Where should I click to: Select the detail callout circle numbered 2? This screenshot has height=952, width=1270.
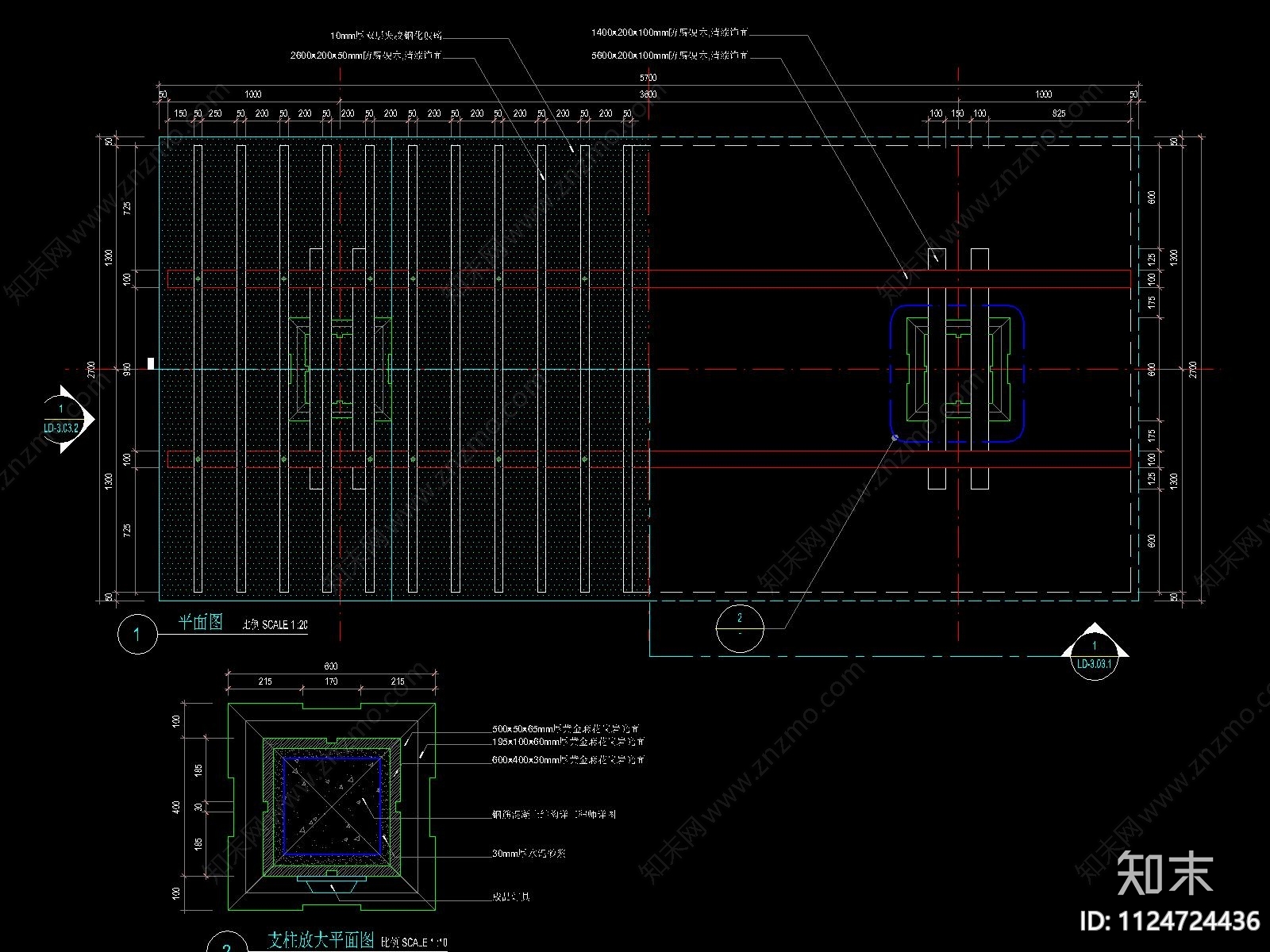tap(740, 628)
